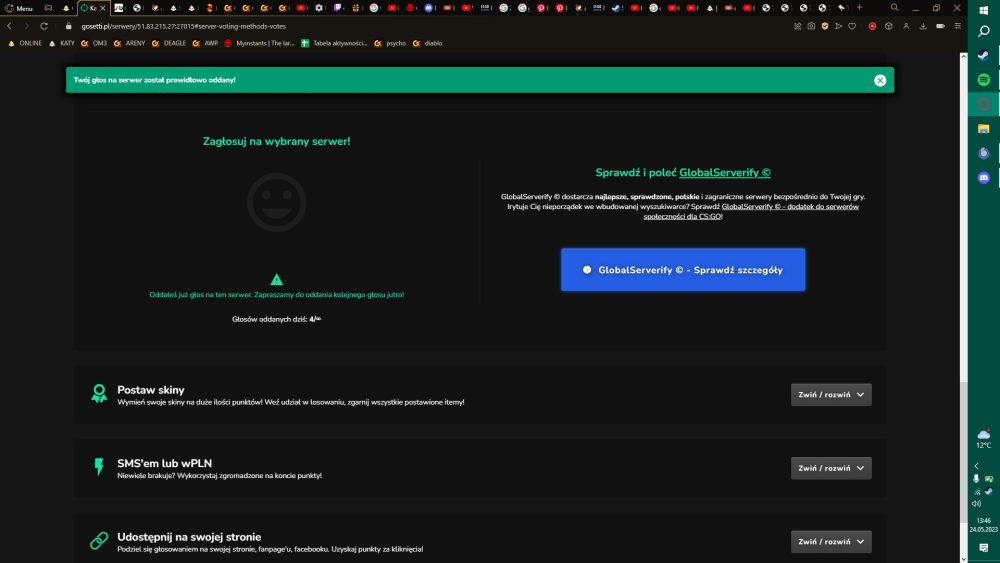
Task: Go forward to next page
Action: pyautogui.click(x=26, y=26)
